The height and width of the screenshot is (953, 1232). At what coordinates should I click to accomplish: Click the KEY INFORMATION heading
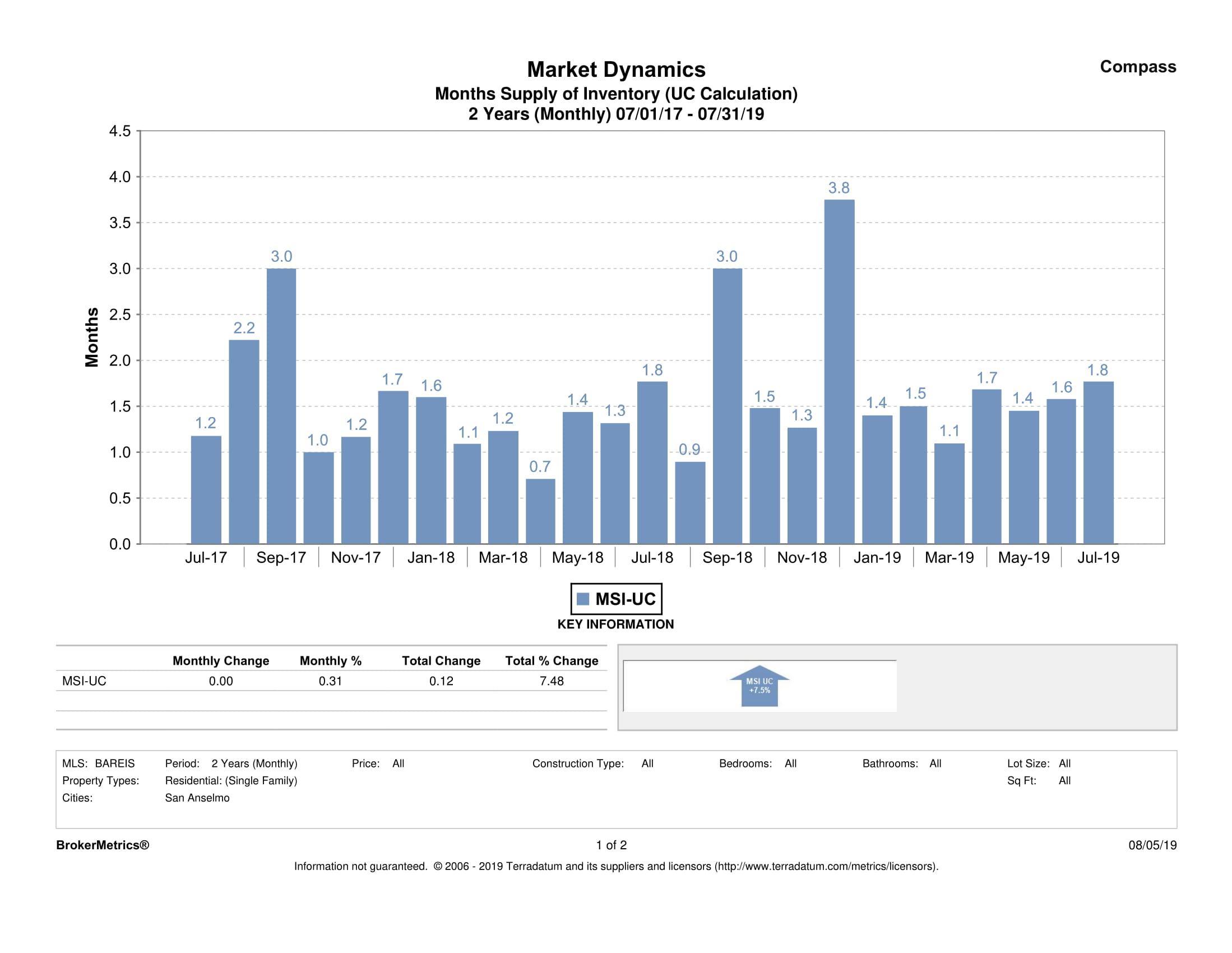pos(615,624)
